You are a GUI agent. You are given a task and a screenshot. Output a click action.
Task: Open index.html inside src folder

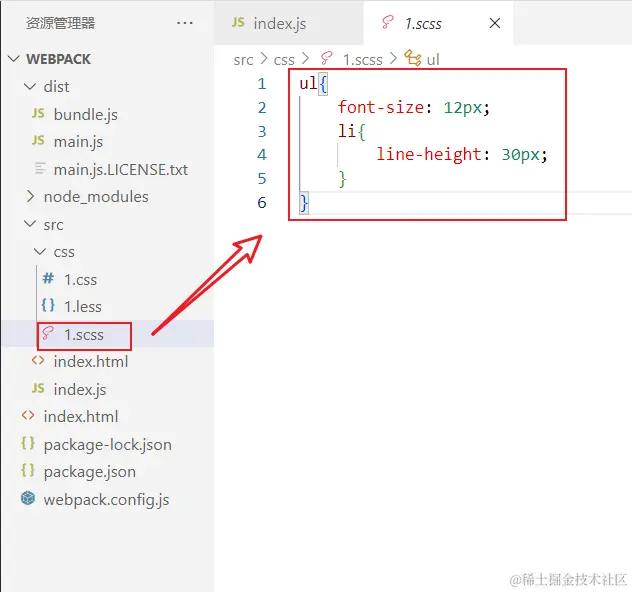click(91, 361)
